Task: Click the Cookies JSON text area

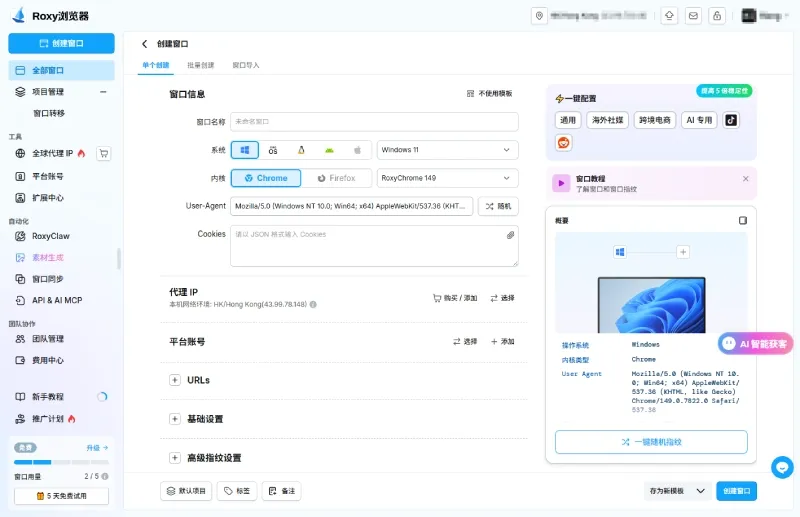Action: 374,246
